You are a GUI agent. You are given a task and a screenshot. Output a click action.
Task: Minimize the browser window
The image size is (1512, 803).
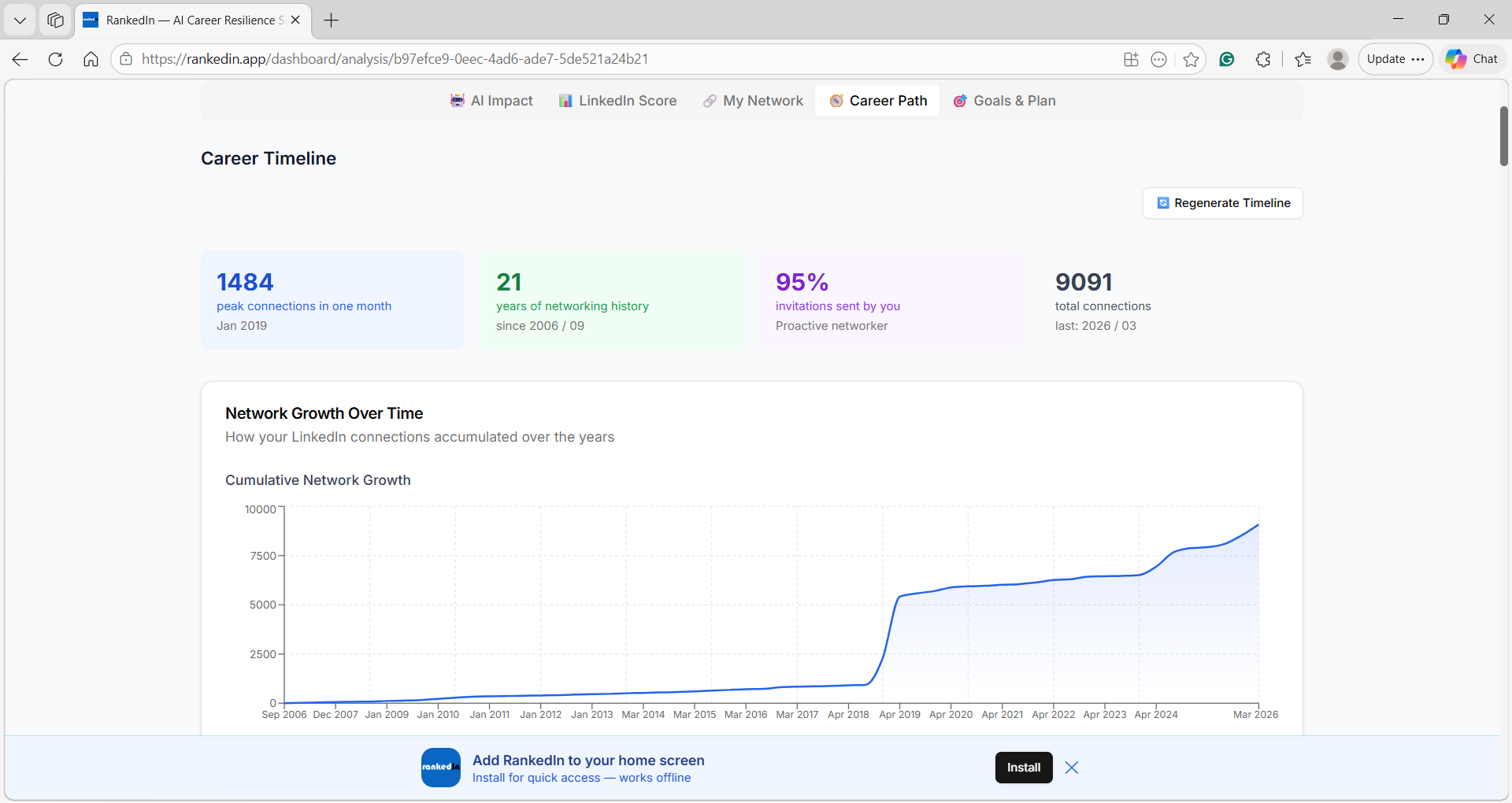[1399, 20]
